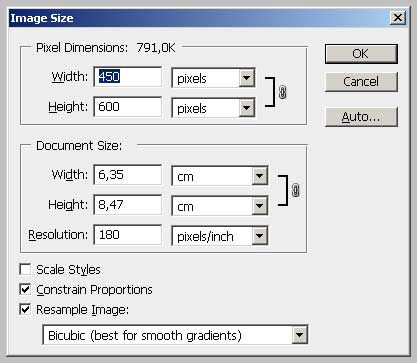Toggle the Scale Styles checkbox
The width and height of the screenshot is (417, 363).
tap(25, 269)
